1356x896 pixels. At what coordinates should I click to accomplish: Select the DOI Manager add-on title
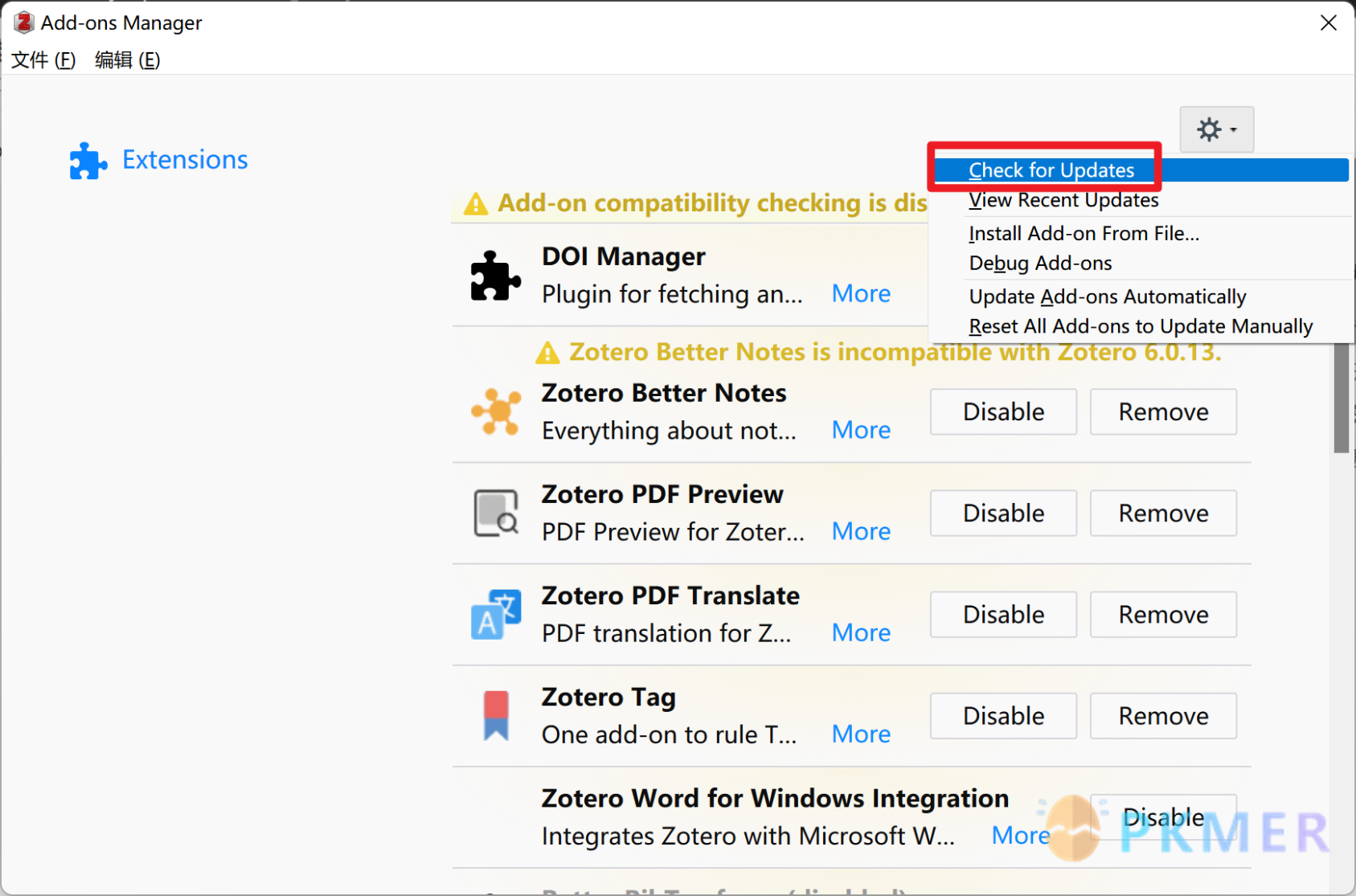[x=623, y=256]
